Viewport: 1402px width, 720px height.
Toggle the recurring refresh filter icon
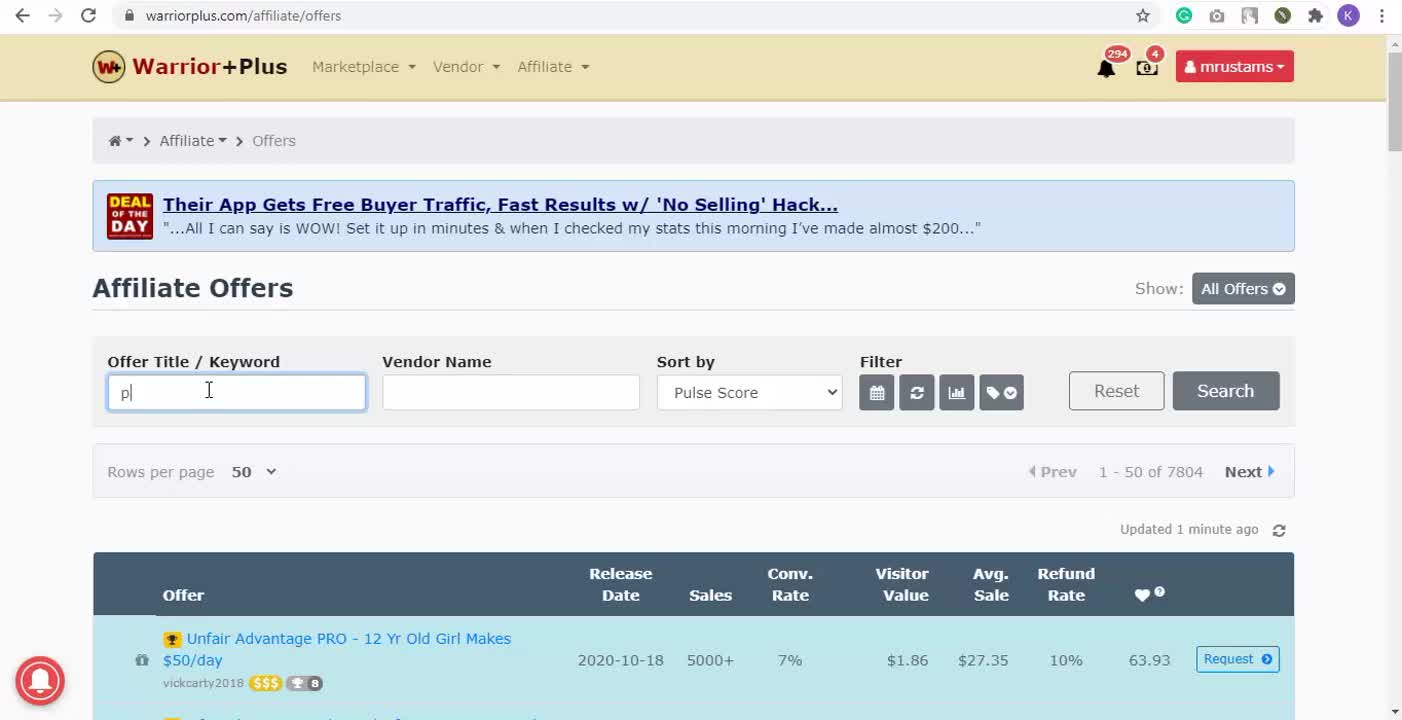(x=917, y=392)
